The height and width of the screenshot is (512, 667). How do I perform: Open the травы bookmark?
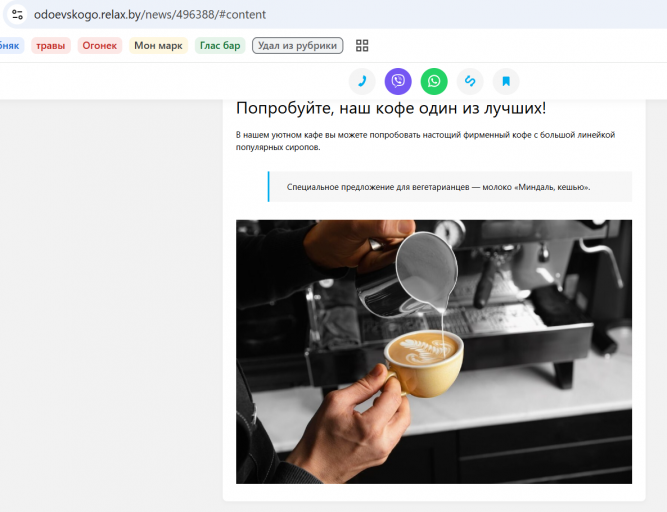click(51, 46)
